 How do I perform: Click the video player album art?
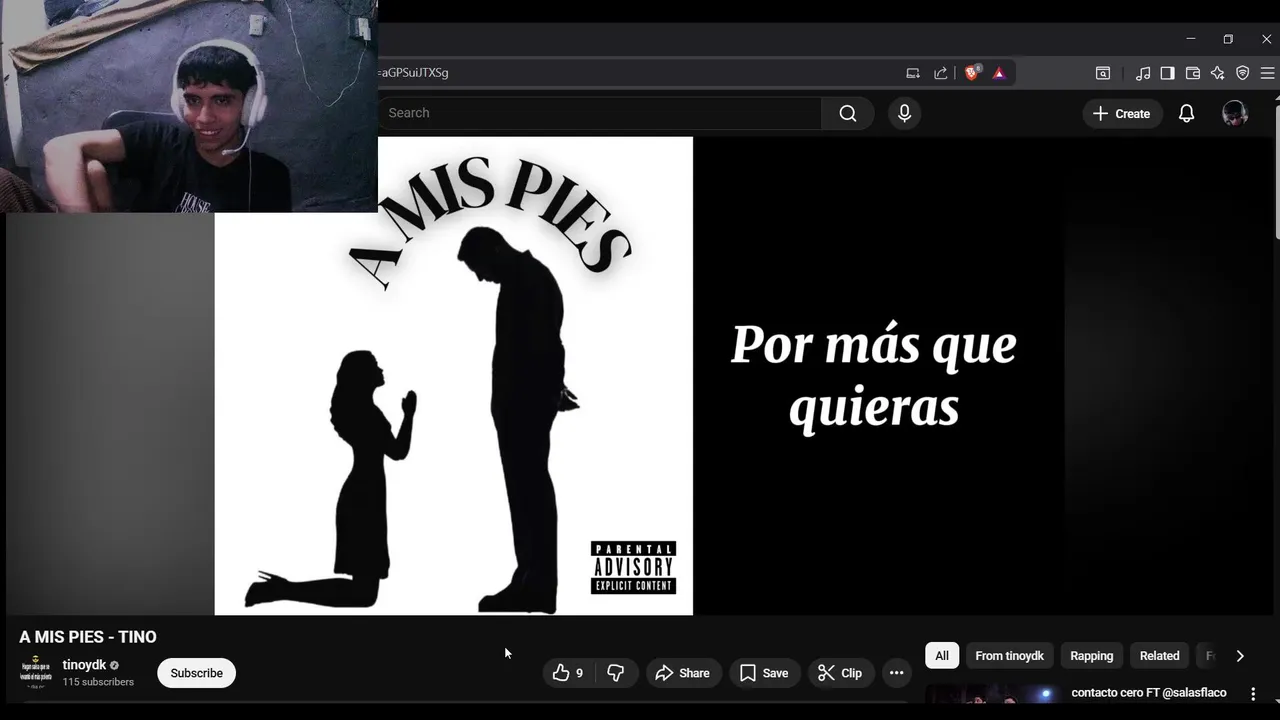[453, 376]
